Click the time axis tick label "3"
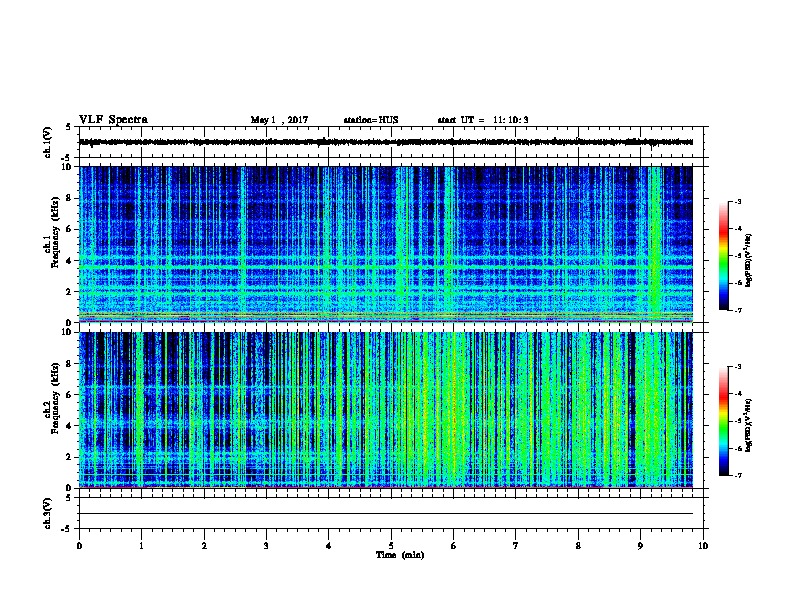The width and height of the screenshot is (792, 612). pyautogui.click(x=266, y=546)
